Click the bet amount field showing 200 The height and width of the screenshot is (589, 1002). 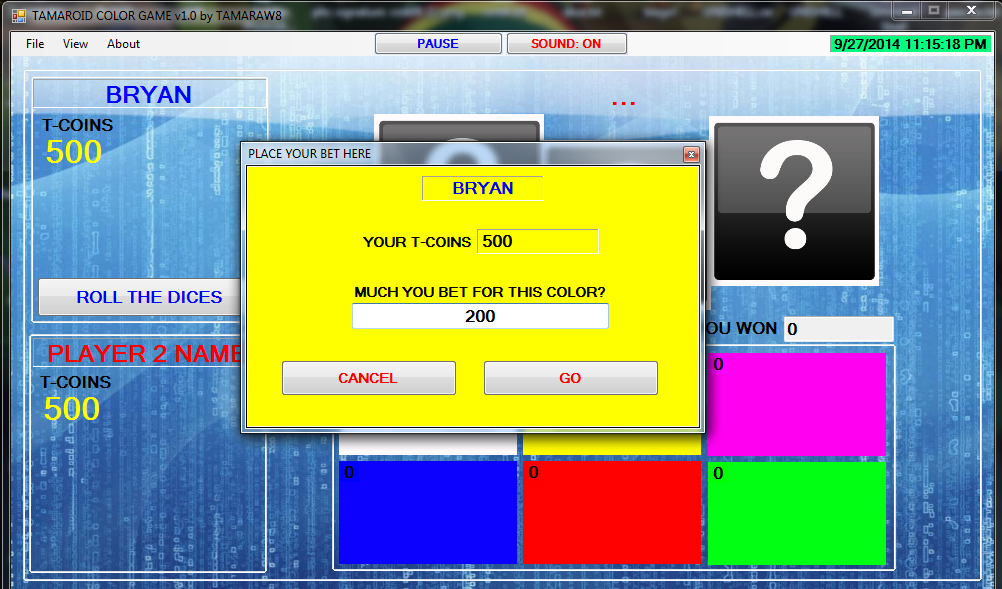tap(480, 316)
